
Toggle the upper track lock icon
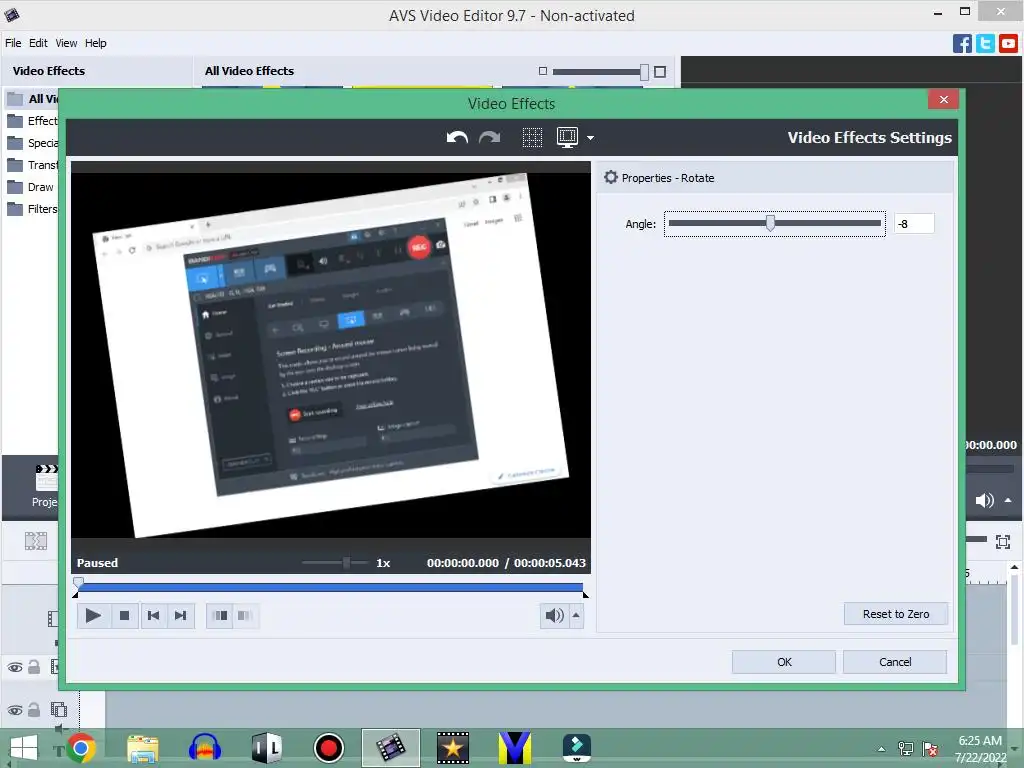click(x=34, y=667)
